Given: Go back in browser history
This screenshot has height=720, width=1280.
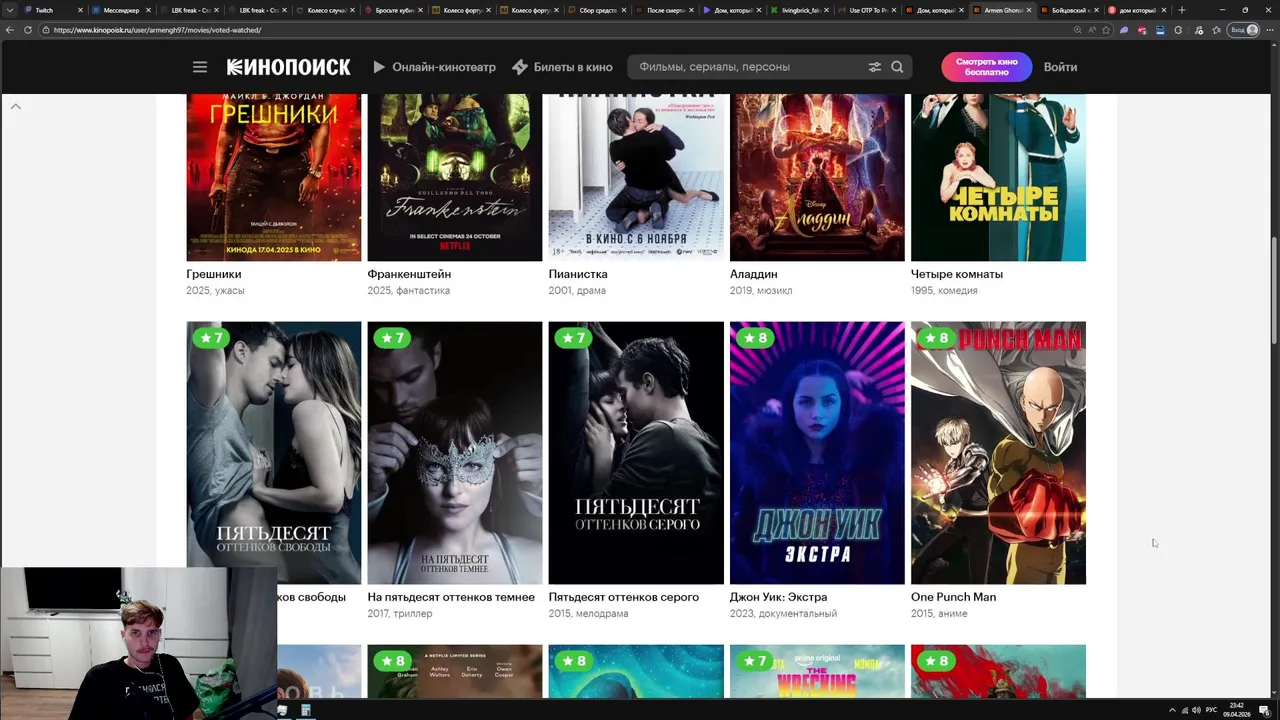Looking at the screenshot, I should point(10,30).
